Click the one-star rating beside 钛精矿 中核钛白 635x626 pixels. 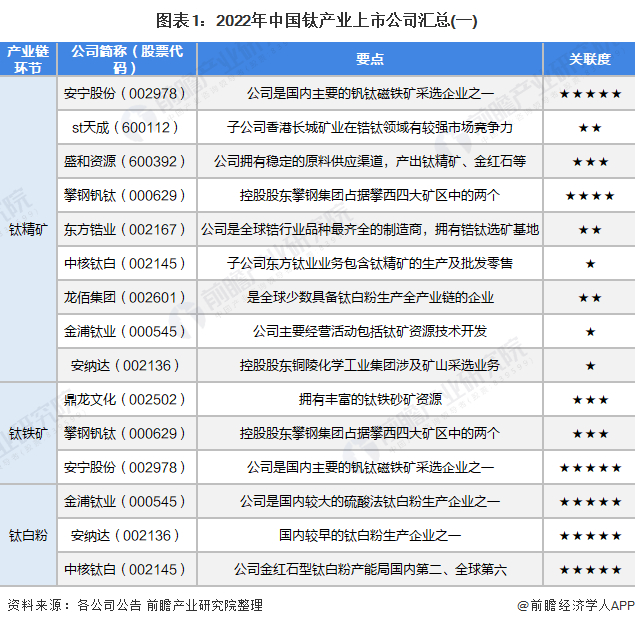590,264
